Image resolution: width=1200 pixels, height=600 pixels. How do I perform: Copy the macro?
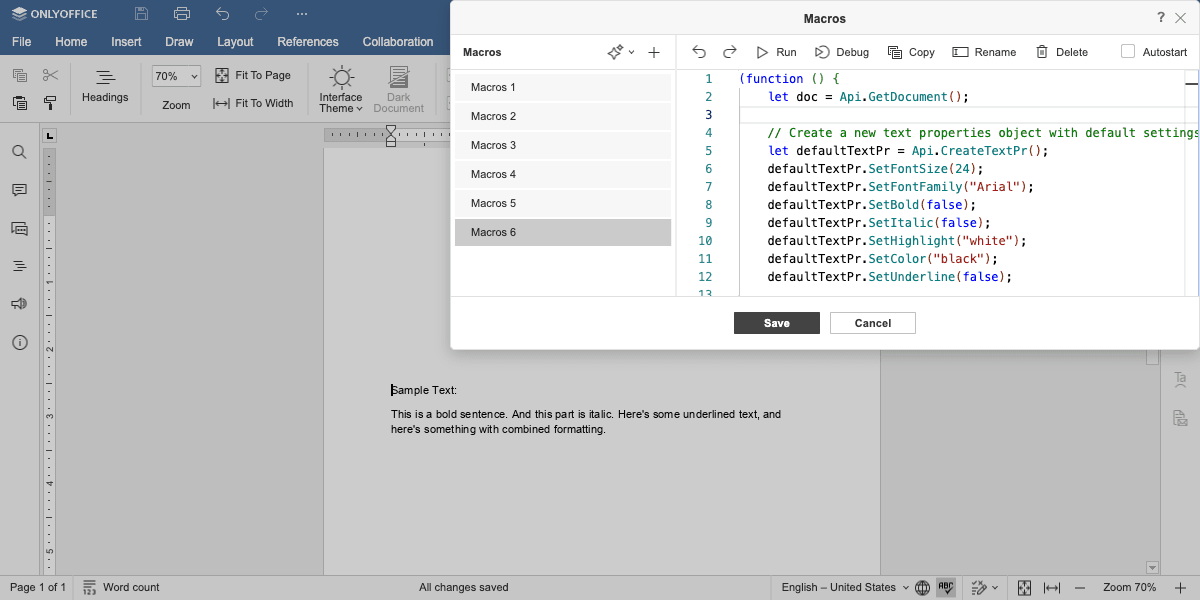tap(911, 52)
